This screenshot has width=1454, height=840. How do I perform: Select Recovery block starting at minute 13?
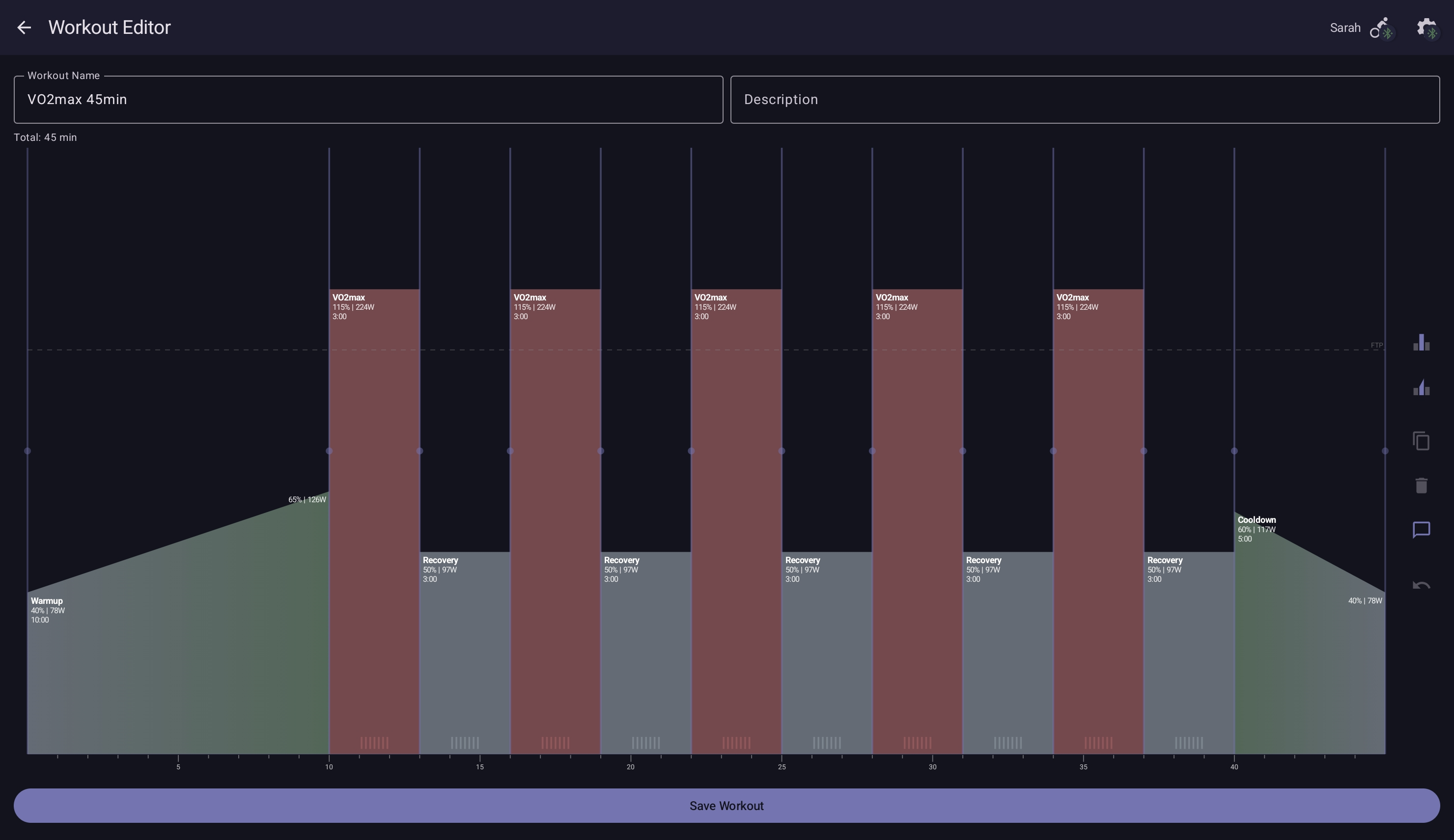[x=465, y=652]
